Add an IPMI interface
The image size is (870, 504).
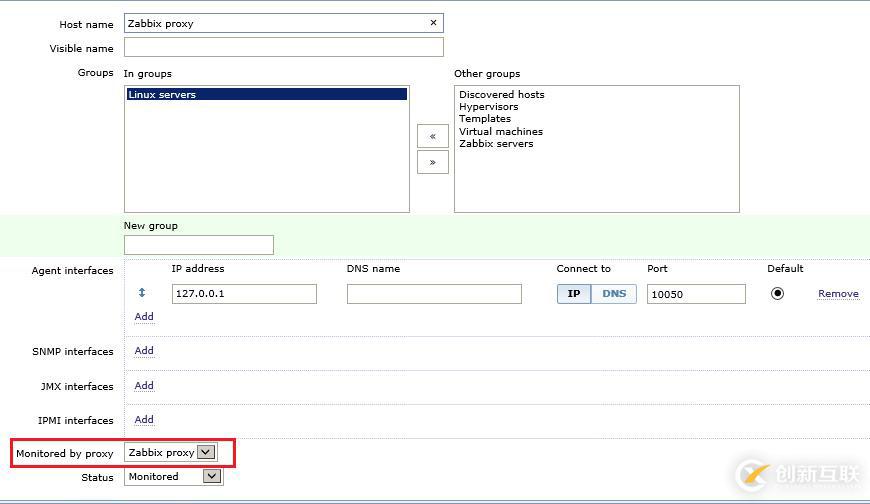coord(144,420)
